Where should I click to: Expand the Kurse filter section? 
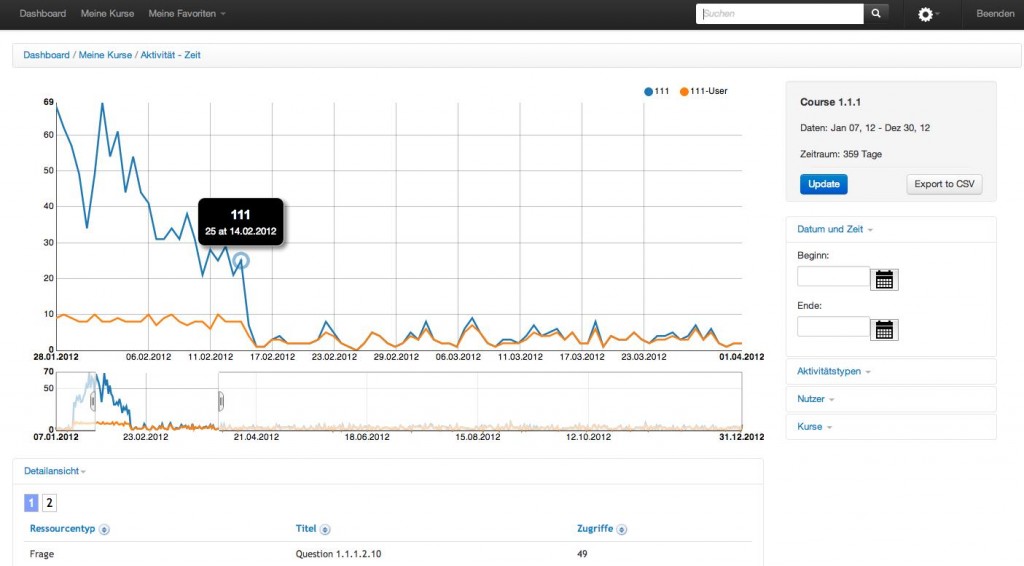(x=814, y=427)
